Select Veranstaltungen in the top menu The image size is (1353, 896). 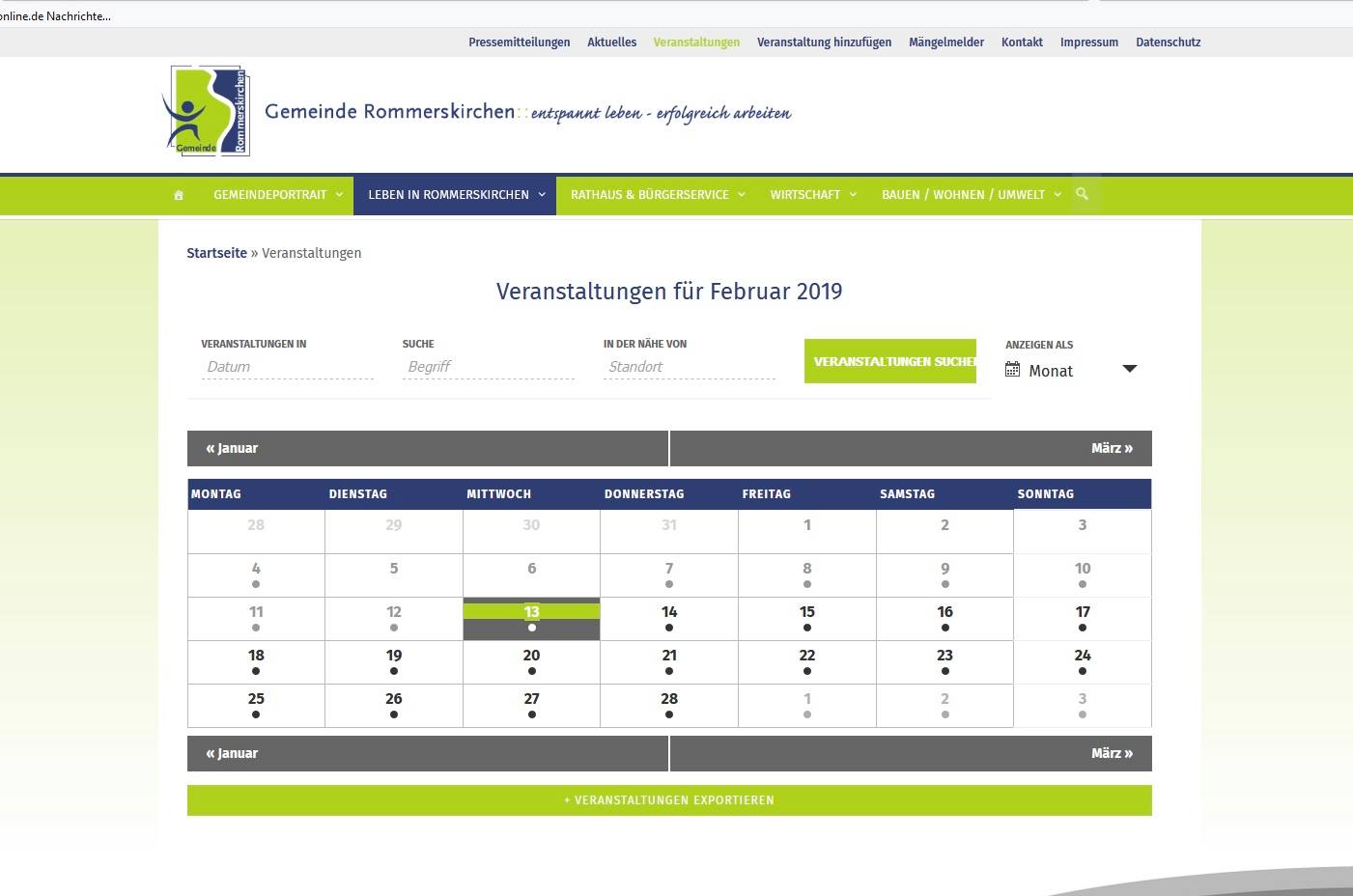click(696, 42)
